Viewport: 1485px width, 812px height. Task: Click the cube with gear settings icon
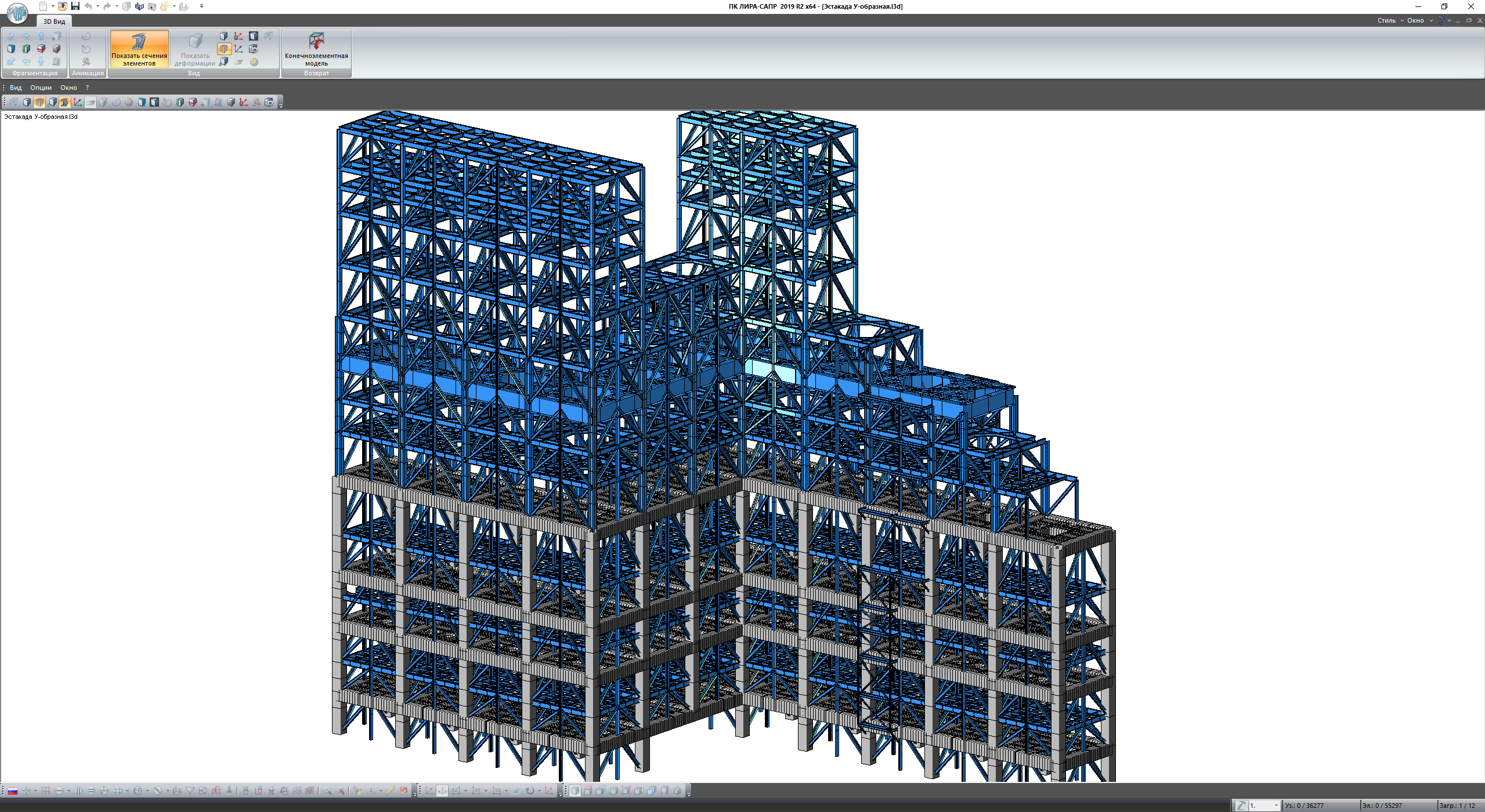tap(254, 49)
